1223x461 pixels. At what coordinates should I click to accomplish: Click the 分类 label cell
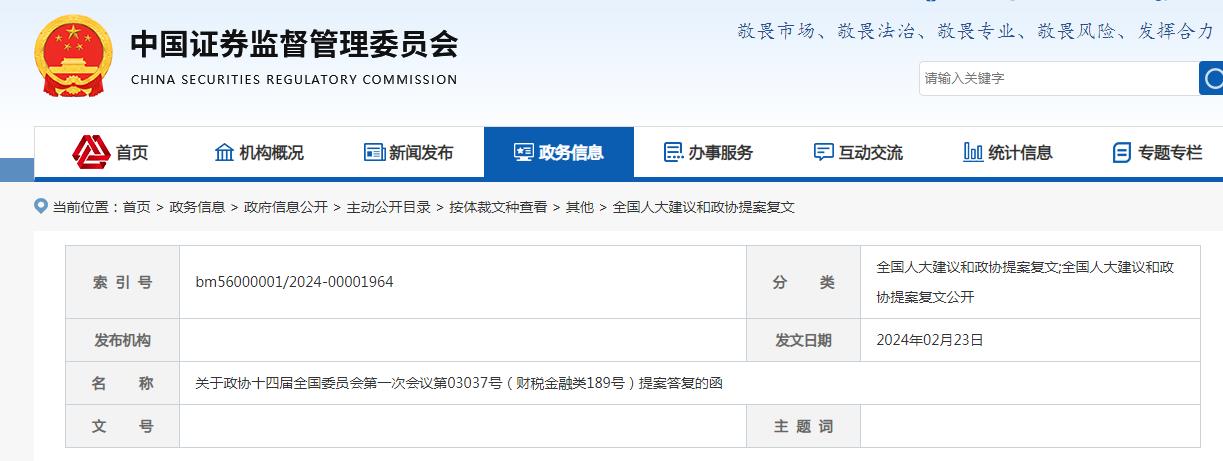coord(803,282)
